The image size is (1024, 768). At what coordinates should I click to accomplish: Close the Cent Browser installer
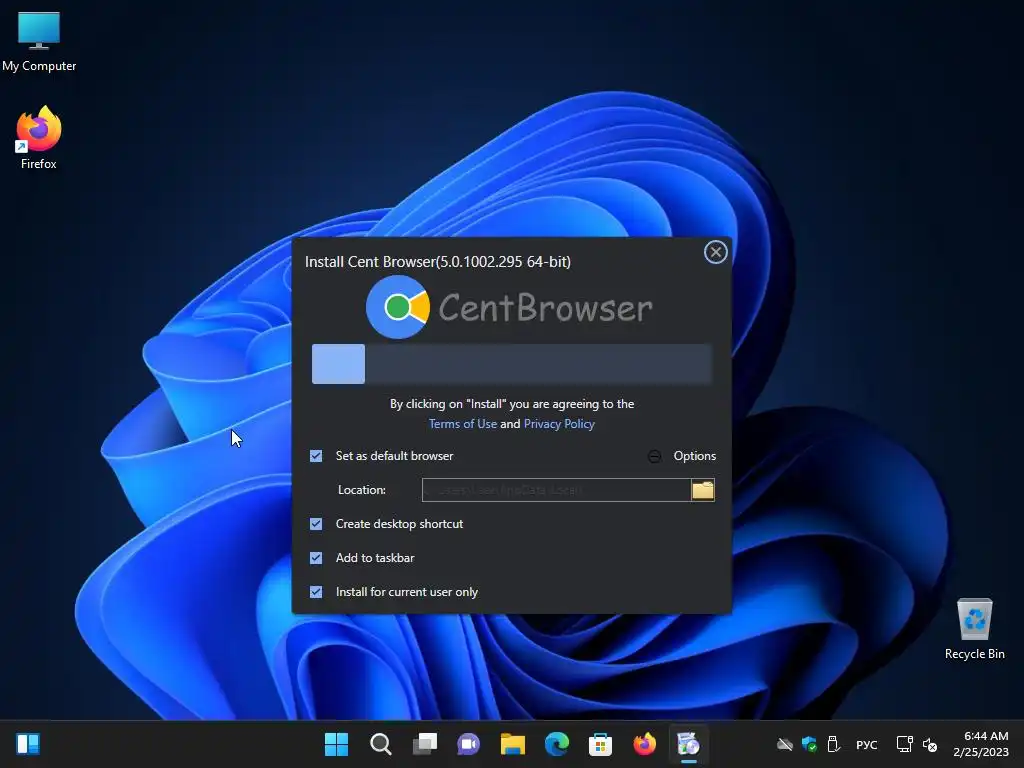tap(716, 252)
